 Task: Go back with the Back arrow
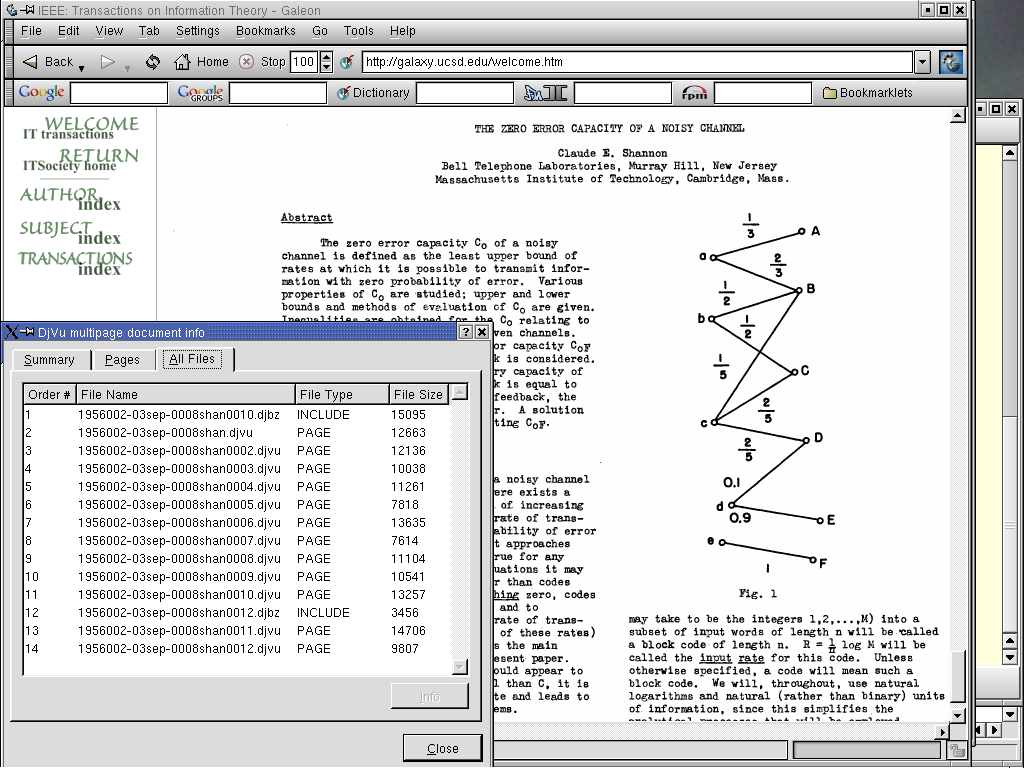pyautogui.click(x=46, y=62)
